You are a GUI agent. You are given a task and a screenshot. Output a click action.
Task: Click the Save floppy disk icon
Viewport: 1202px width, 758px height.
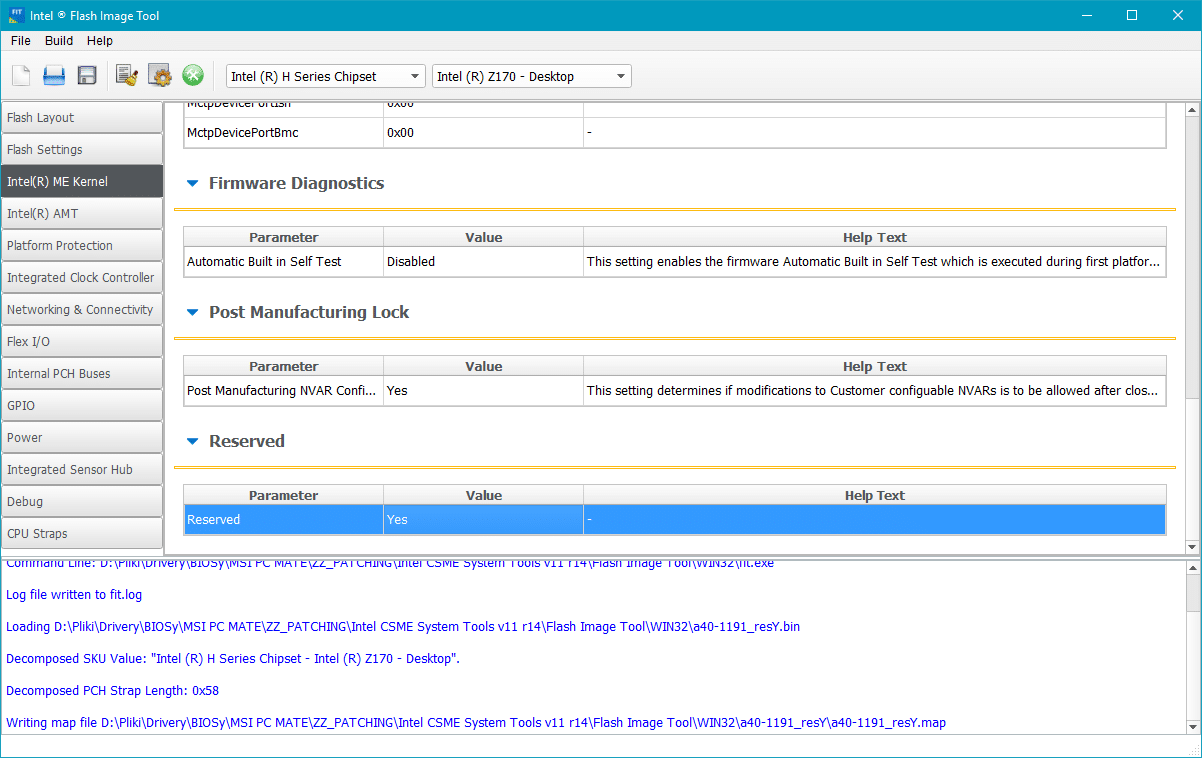pos(87,76)
